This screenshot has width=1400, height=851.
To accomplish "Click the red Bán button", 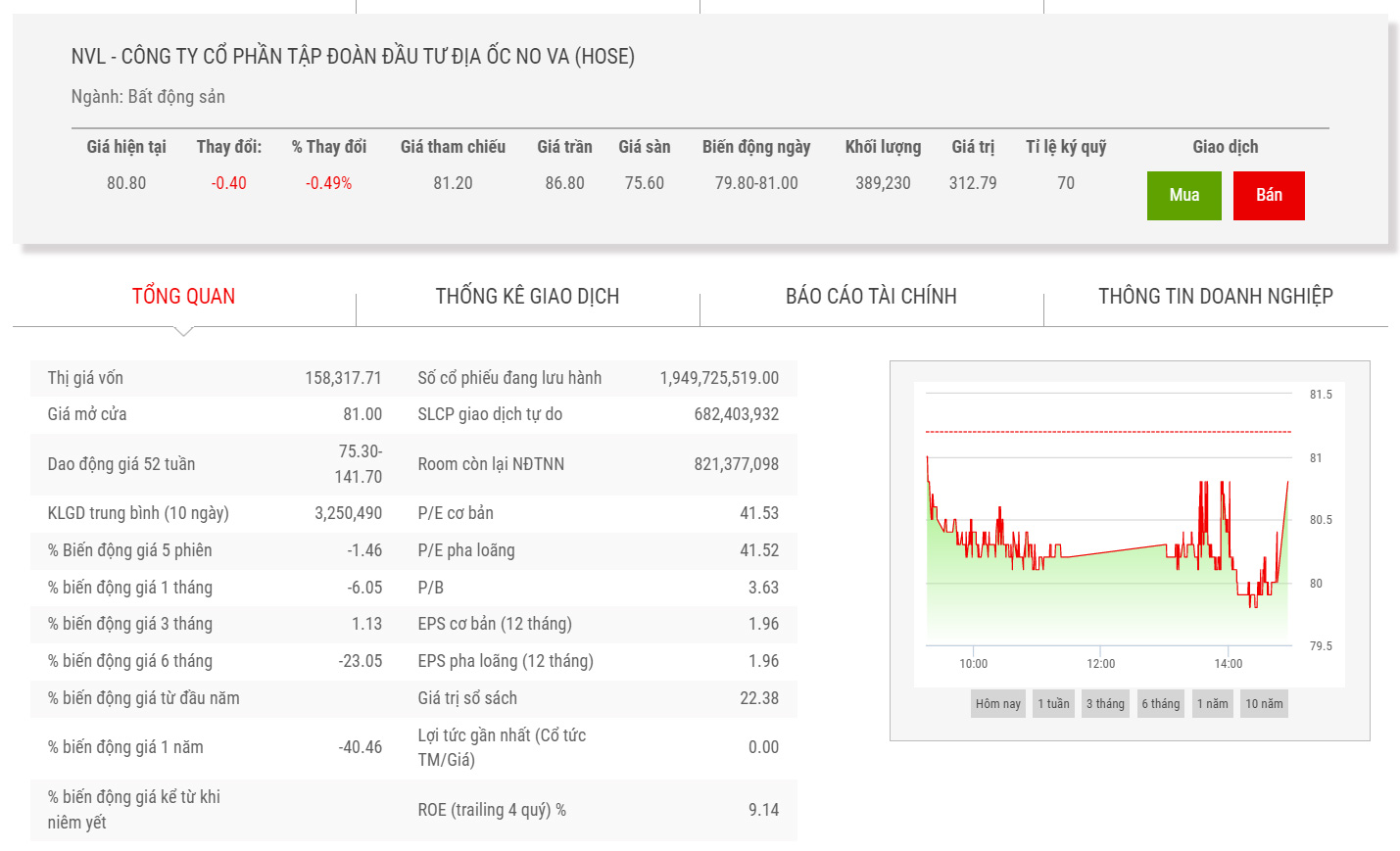I will point(1269,195).
